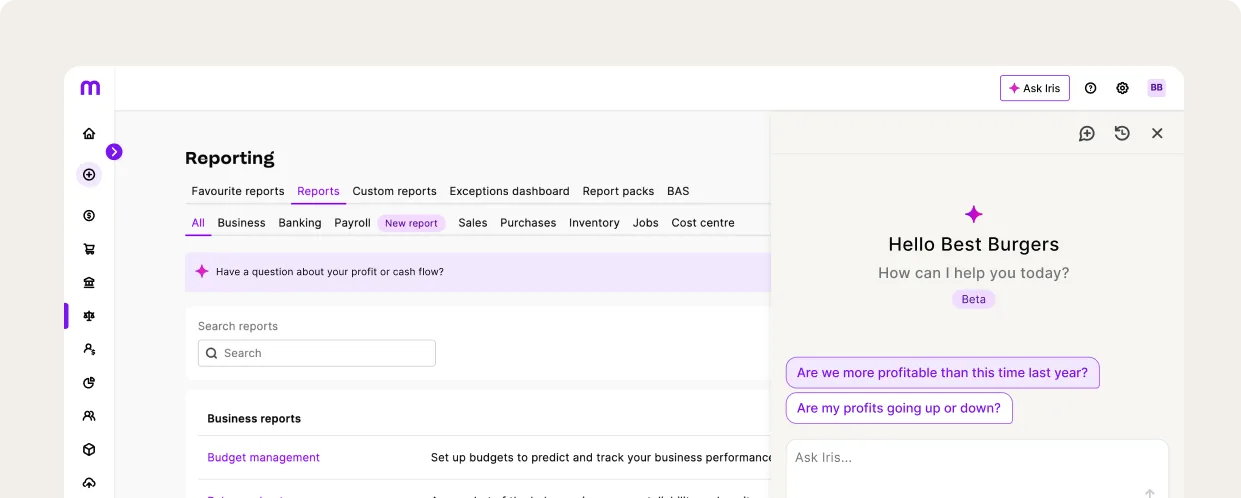Filter reports by Banking

pos(300,223)
